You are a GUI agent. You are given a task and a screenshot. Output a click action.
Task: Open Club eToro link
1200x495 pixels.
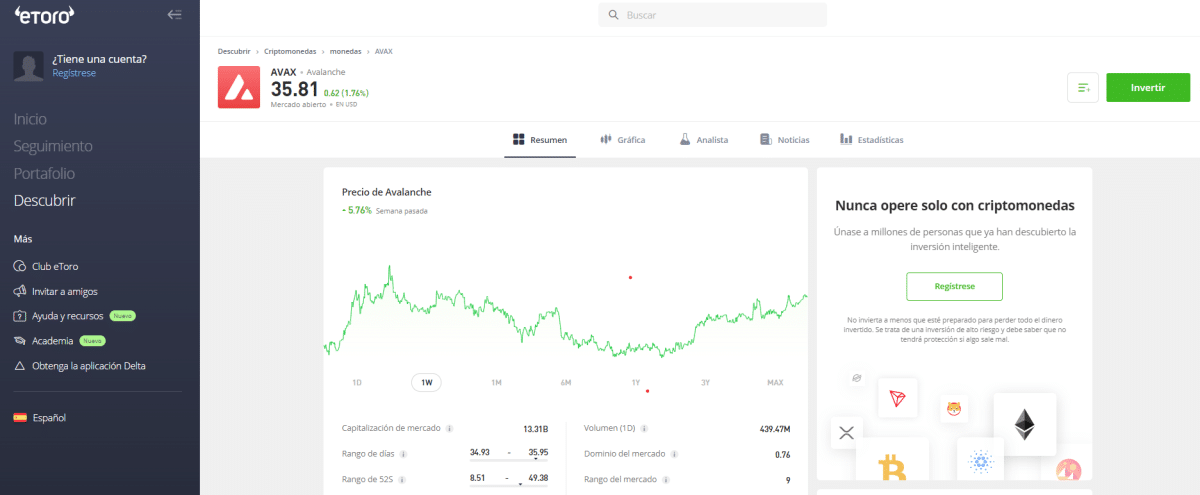point(55,267)
